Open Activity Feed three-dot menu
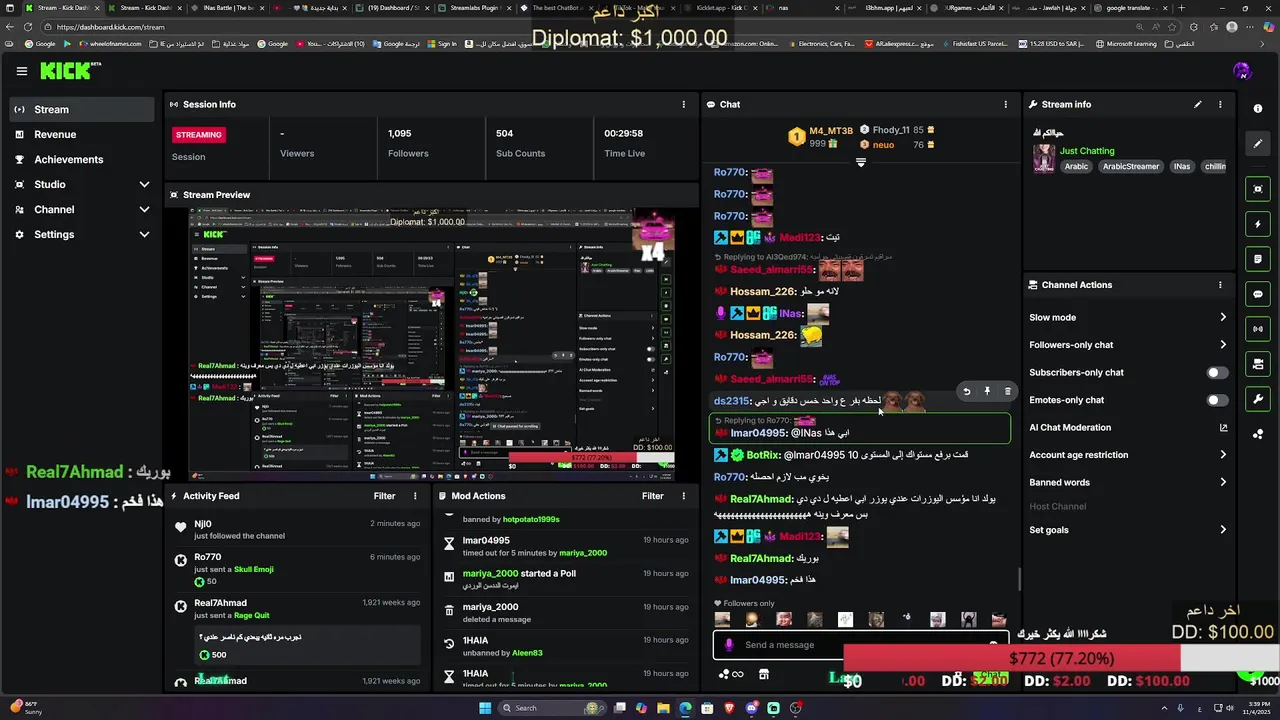Viewport: 1280px width, 720px height. click(x=415, y=496)
